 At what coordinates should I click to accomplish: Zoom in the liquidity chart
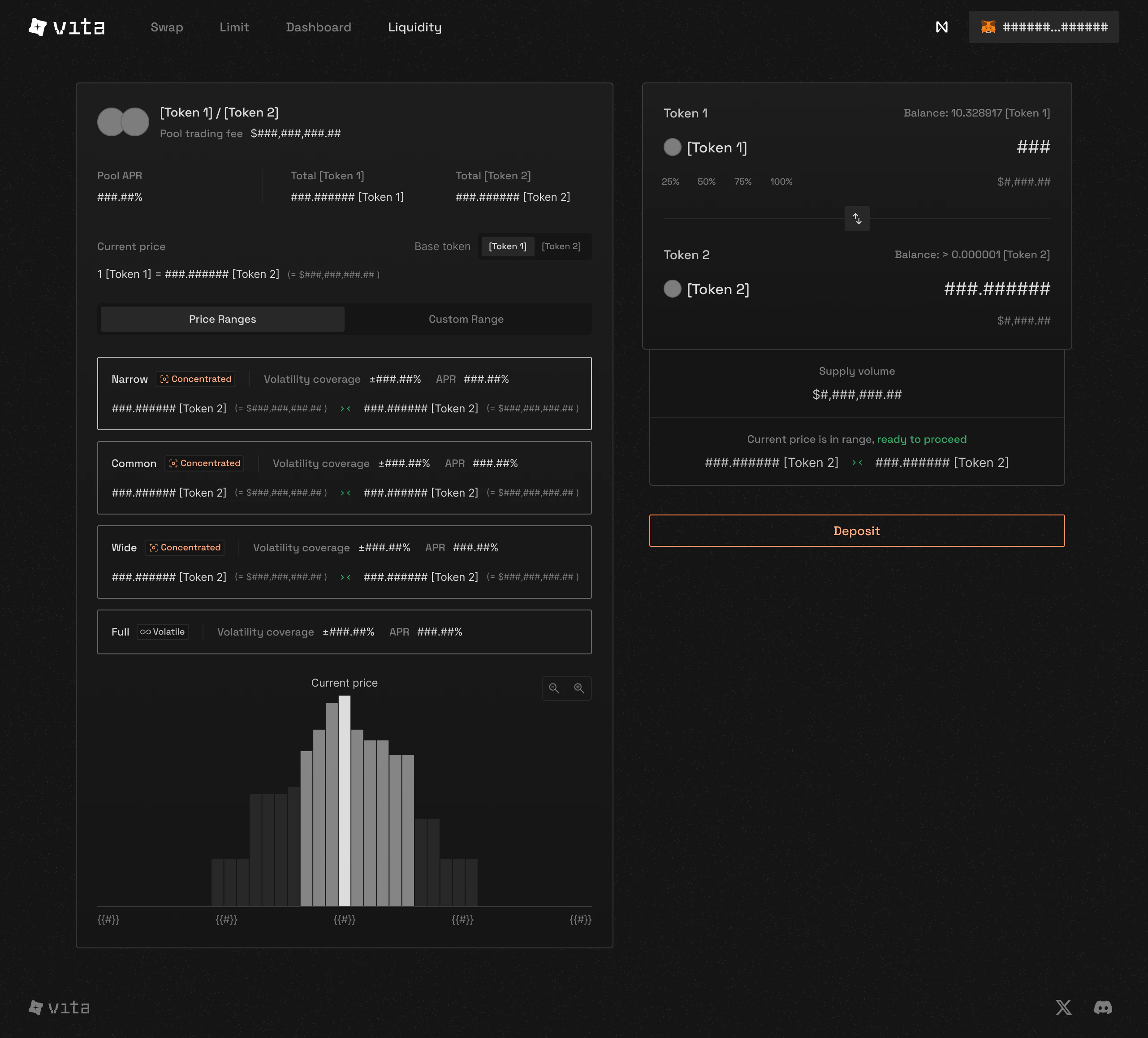point(579,688)
